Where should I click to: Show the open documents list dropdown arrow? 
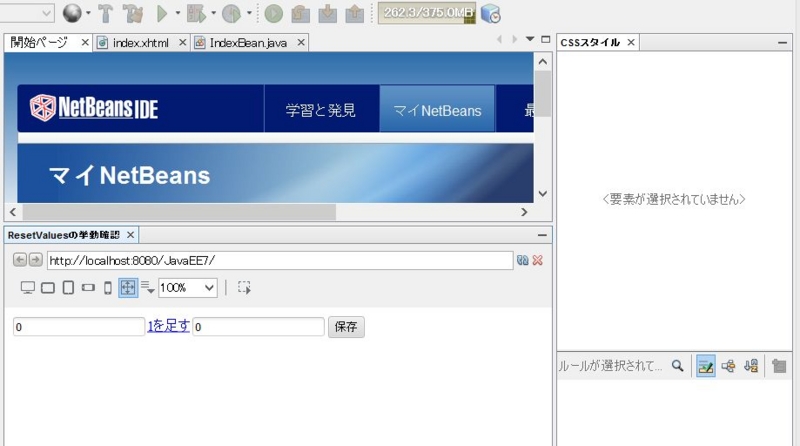530,39
